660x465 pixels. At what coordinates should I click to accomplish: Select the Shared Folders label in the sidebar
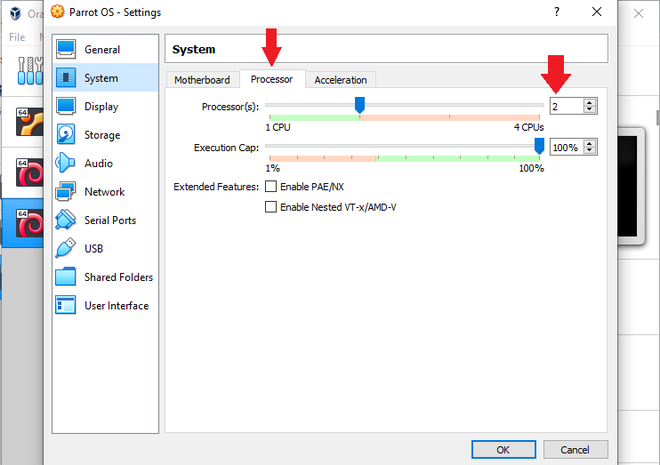(119, 277)
